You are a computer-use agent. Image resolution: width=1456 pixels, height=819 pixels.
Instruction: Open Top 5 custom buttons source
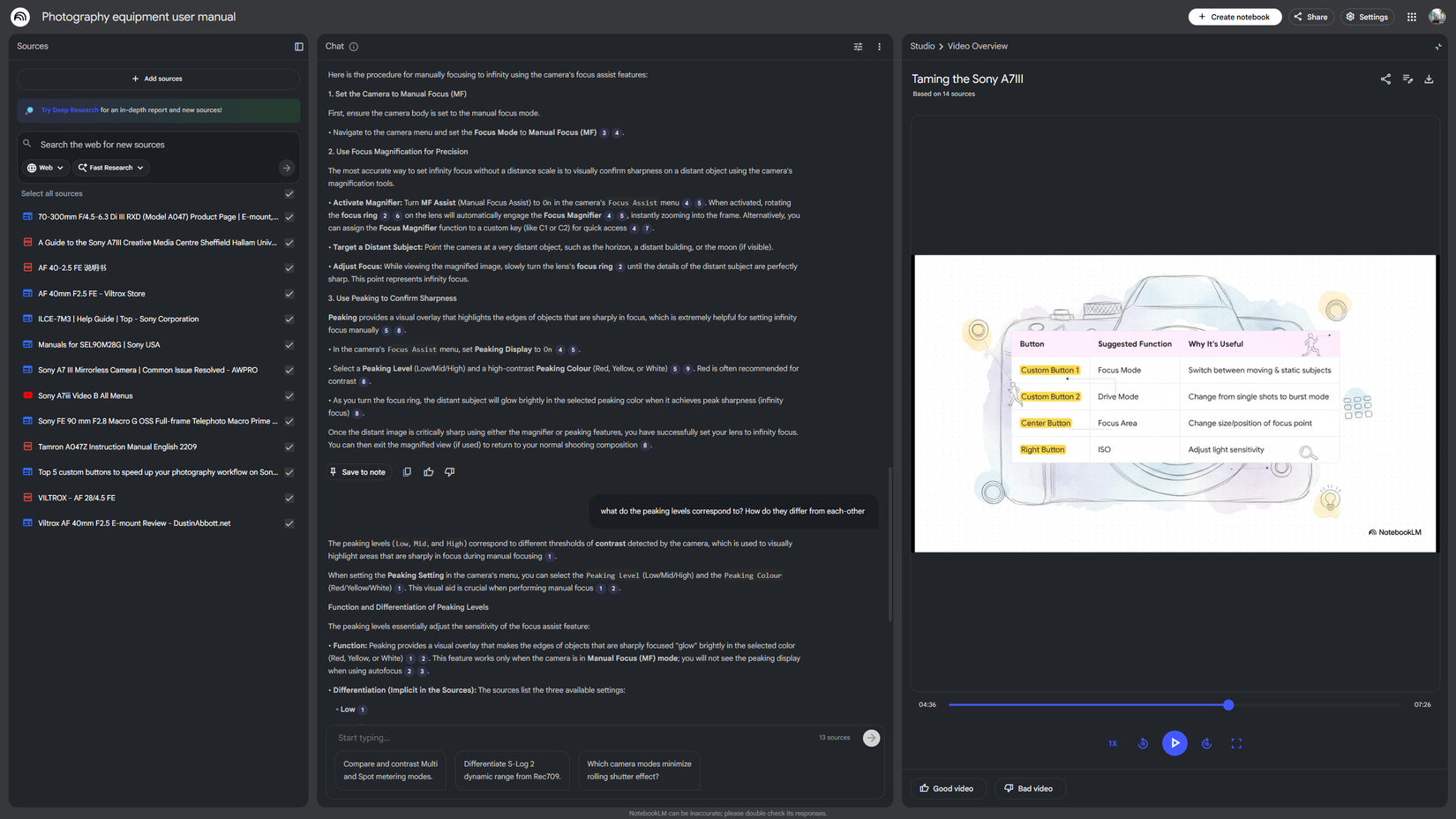pos(158,473)
